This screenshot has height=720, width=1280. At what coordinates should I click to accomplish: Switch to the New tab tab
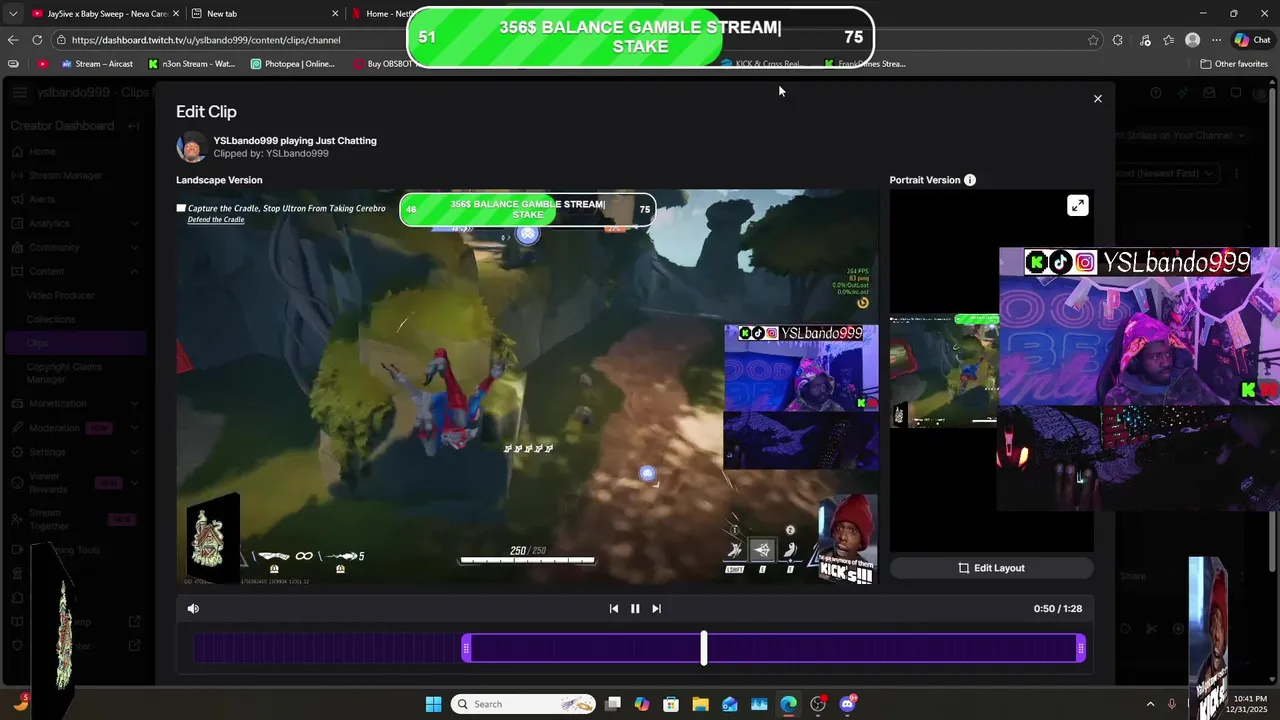pyautogui.click(x=265, y=13)
